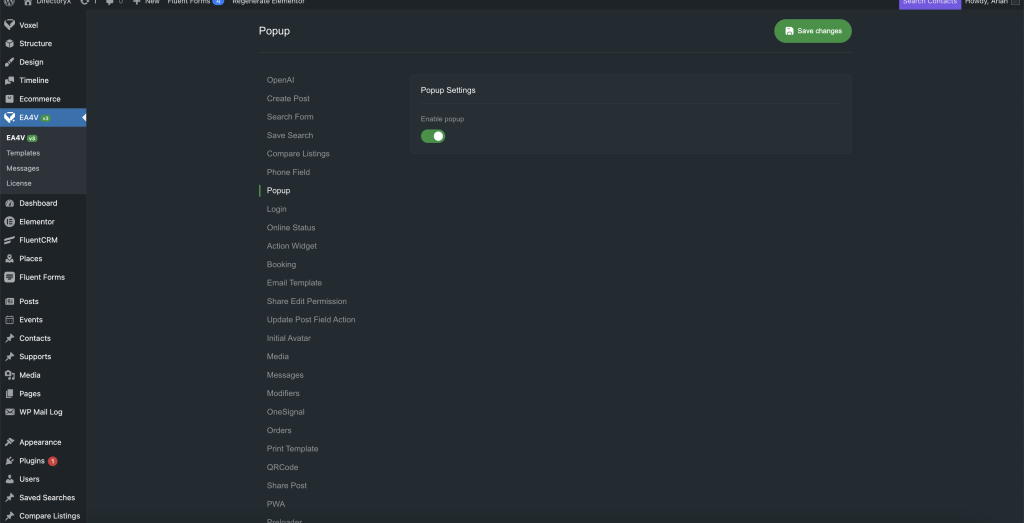The height and width of the screenshot is (523, 1024).
Task: Click the Voxel icon in sidebar
Action: [x=9, y=25]
